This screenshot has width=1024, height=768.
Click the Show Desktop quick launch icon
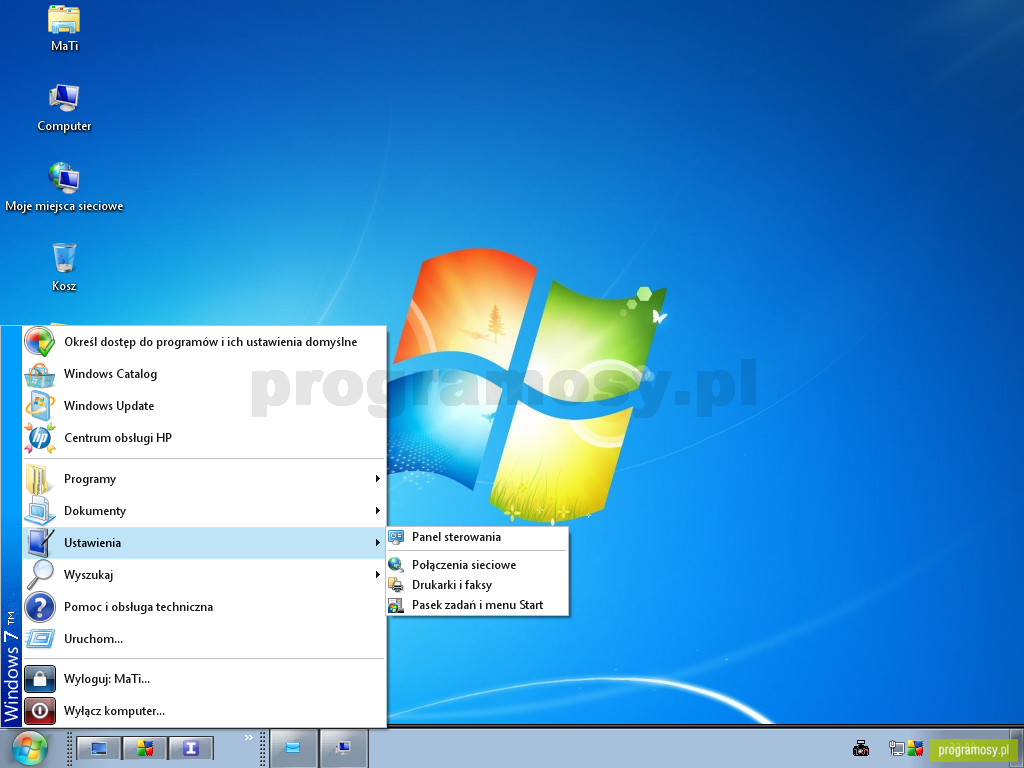point(99,748)
